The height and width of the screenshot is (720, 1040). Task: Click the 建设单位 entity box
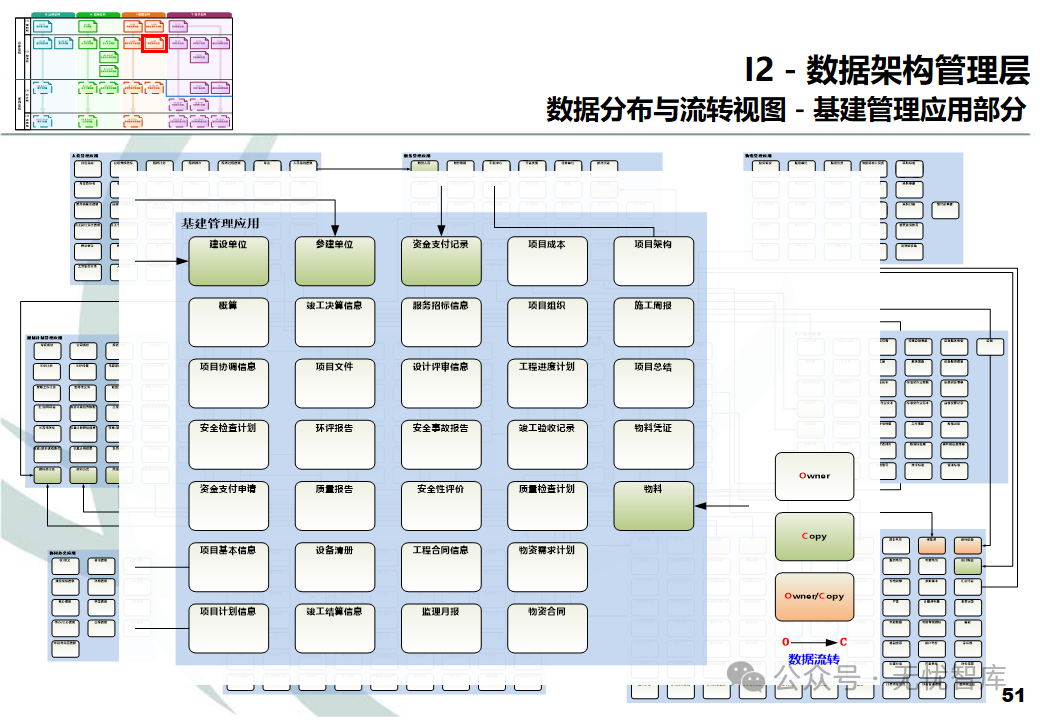coord(228,261)
